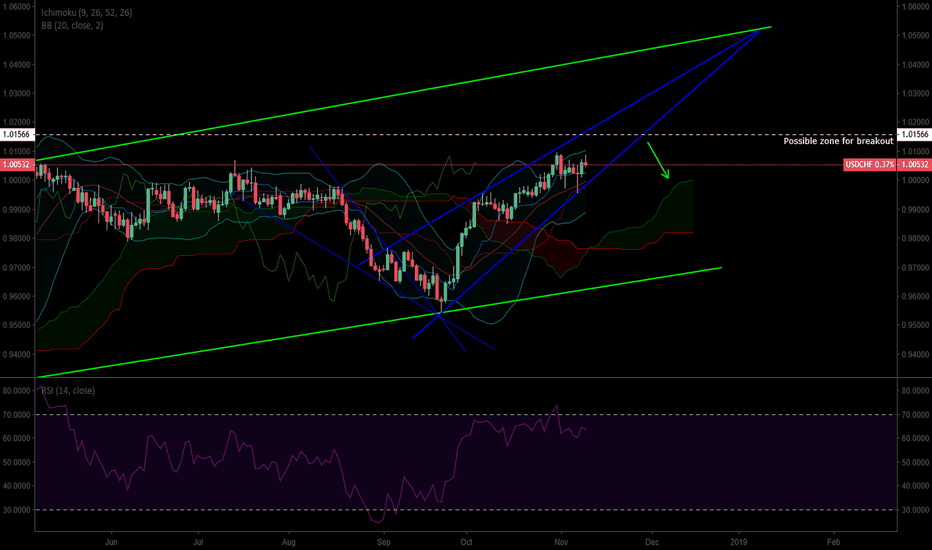Click the Jul label on time axis
The image size is (932, 550).
[198, 542]
